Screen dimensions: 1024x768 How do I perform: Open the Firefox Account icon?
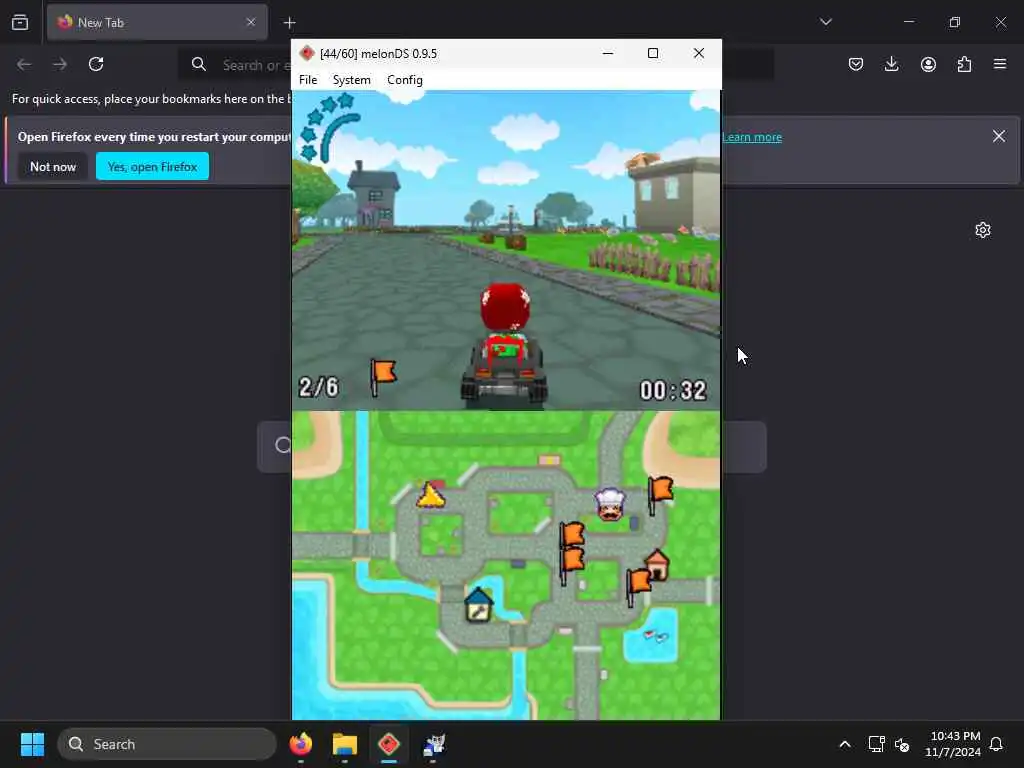928,64
